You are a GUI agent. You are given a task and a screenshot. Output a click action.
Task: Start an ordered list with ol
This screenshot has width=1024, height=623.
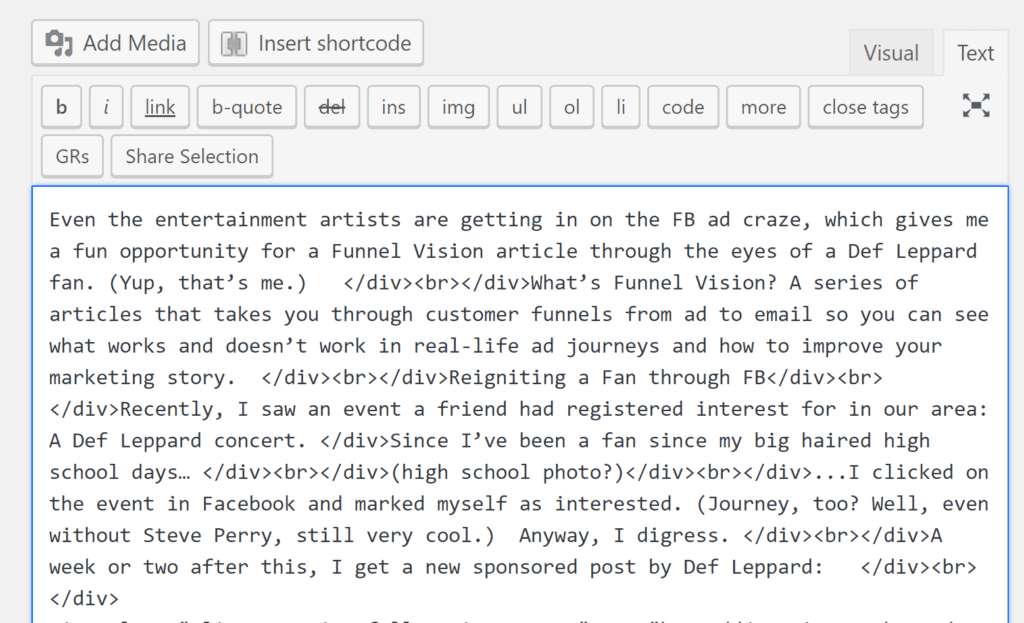[x=571, y=107]
